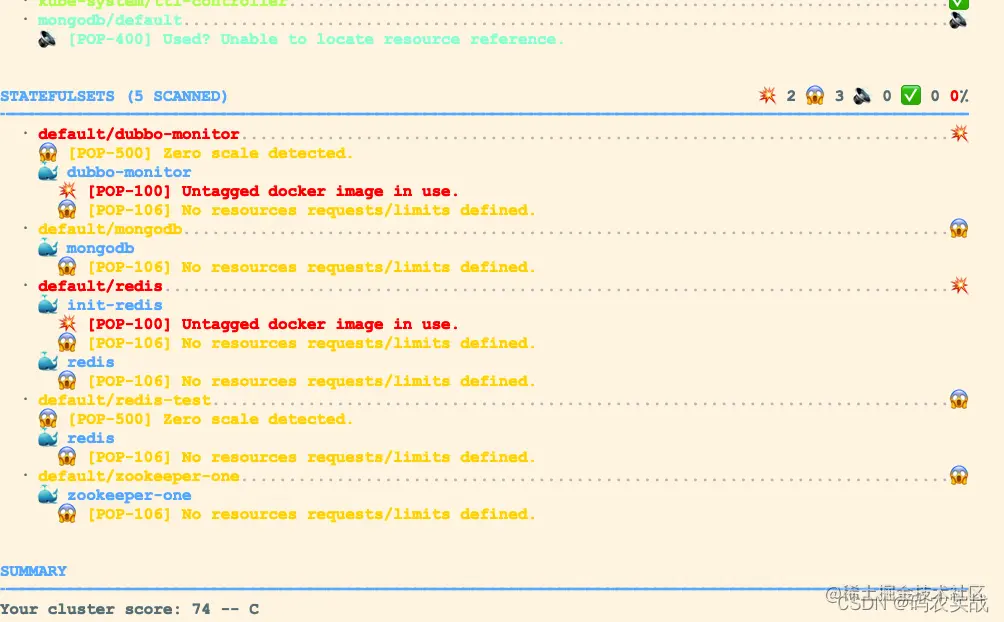Click the scream emoji beside dubbo-monitor's POP-500 warning
The width and height of the screenshot is (1004, 622).
point(48,153)
